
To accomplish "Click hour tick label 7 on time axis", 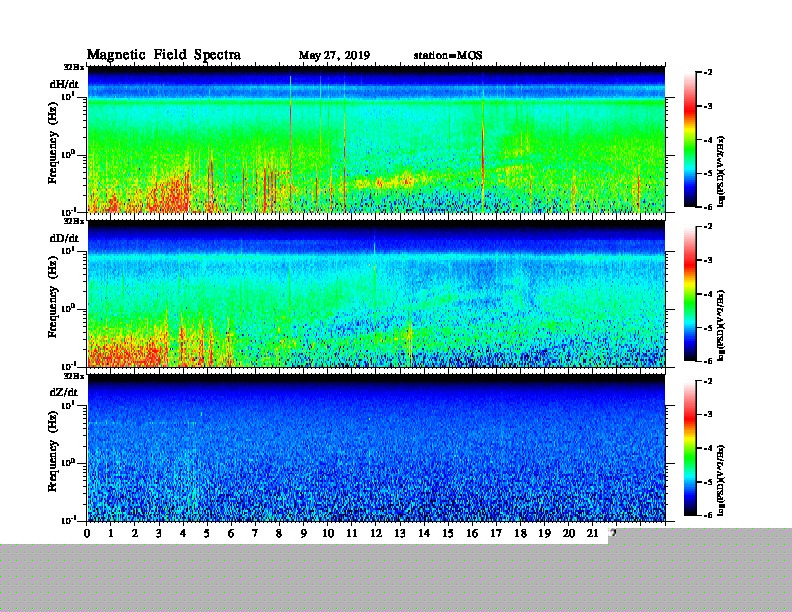I will [x=256, y=533].
